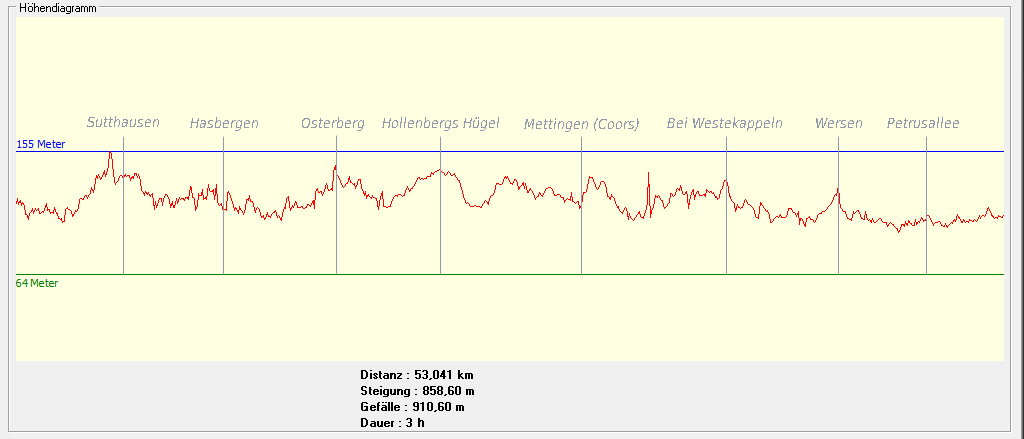This screenshot has height=439, width=1024.
Task: Click the Sutthausen waypoint label
Action: point(123,123)
